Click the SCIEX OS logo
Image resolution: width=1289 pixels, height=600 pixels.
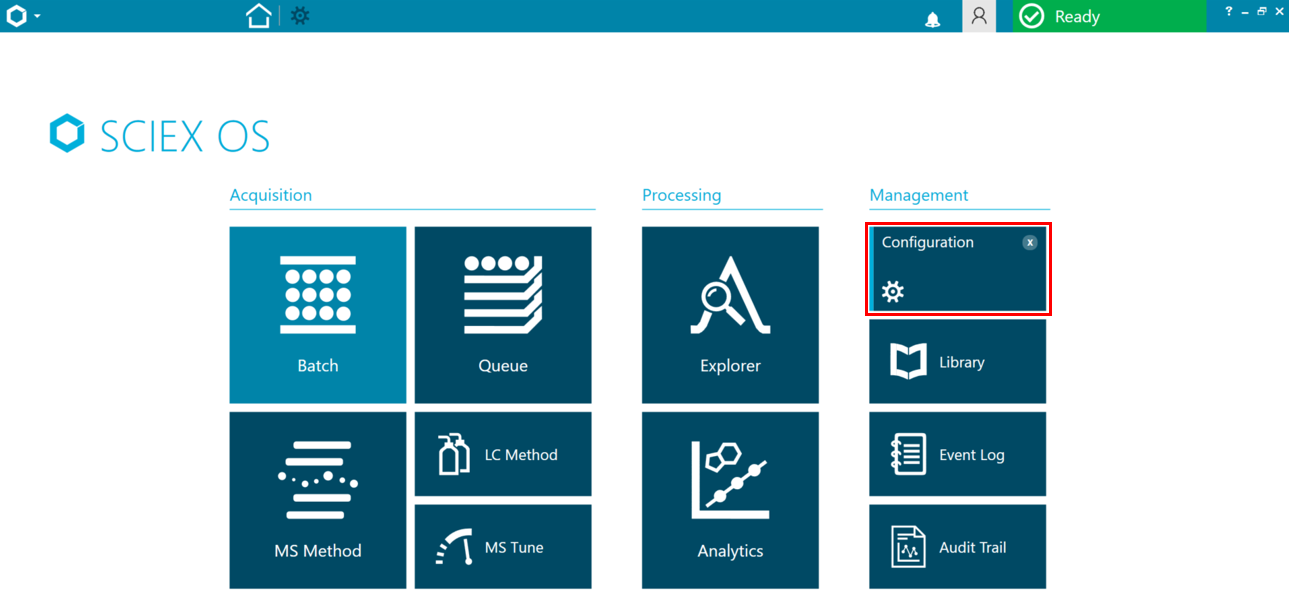[x=160, y=135]
